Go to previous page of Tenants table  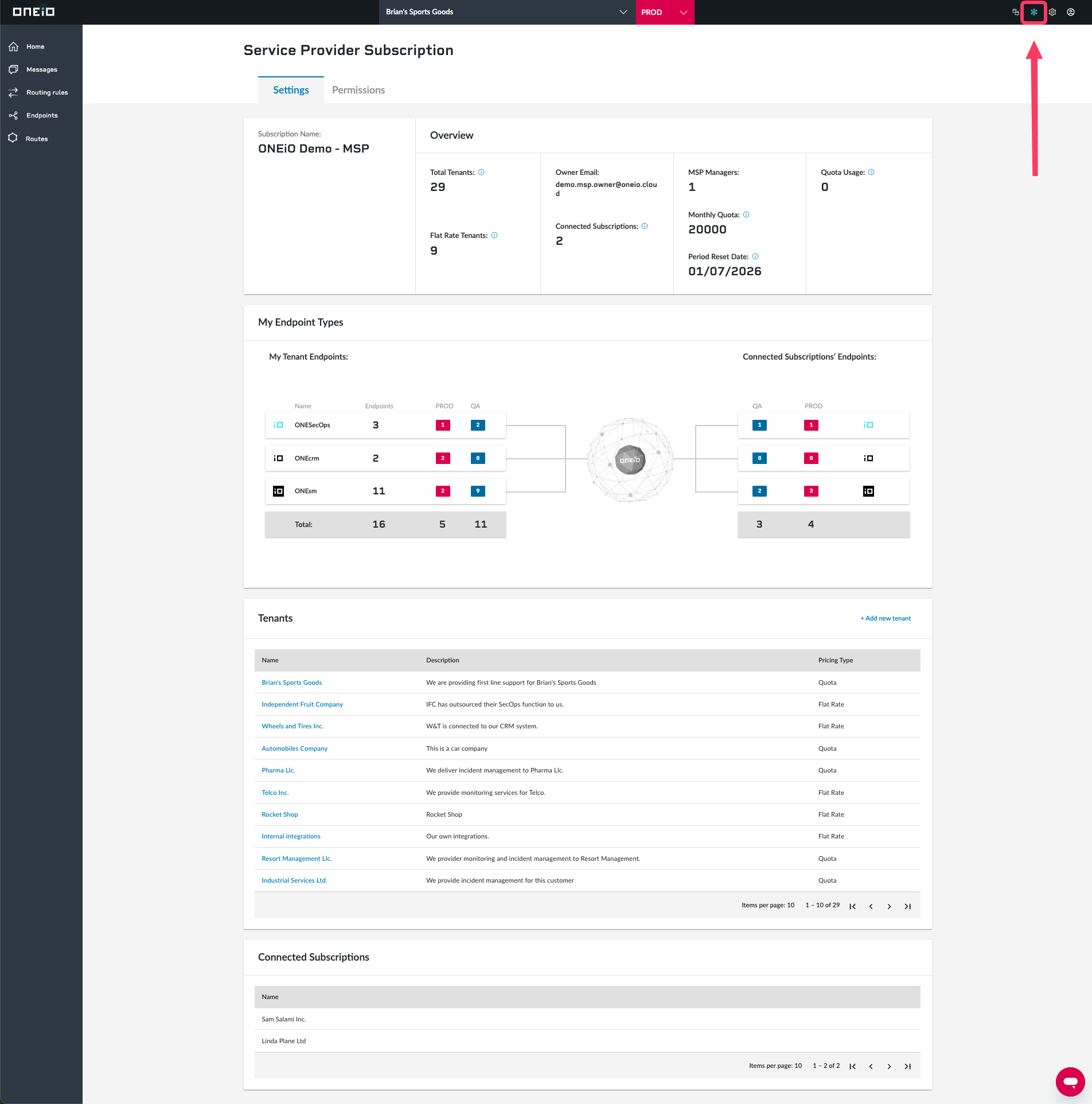pos(871,906)
